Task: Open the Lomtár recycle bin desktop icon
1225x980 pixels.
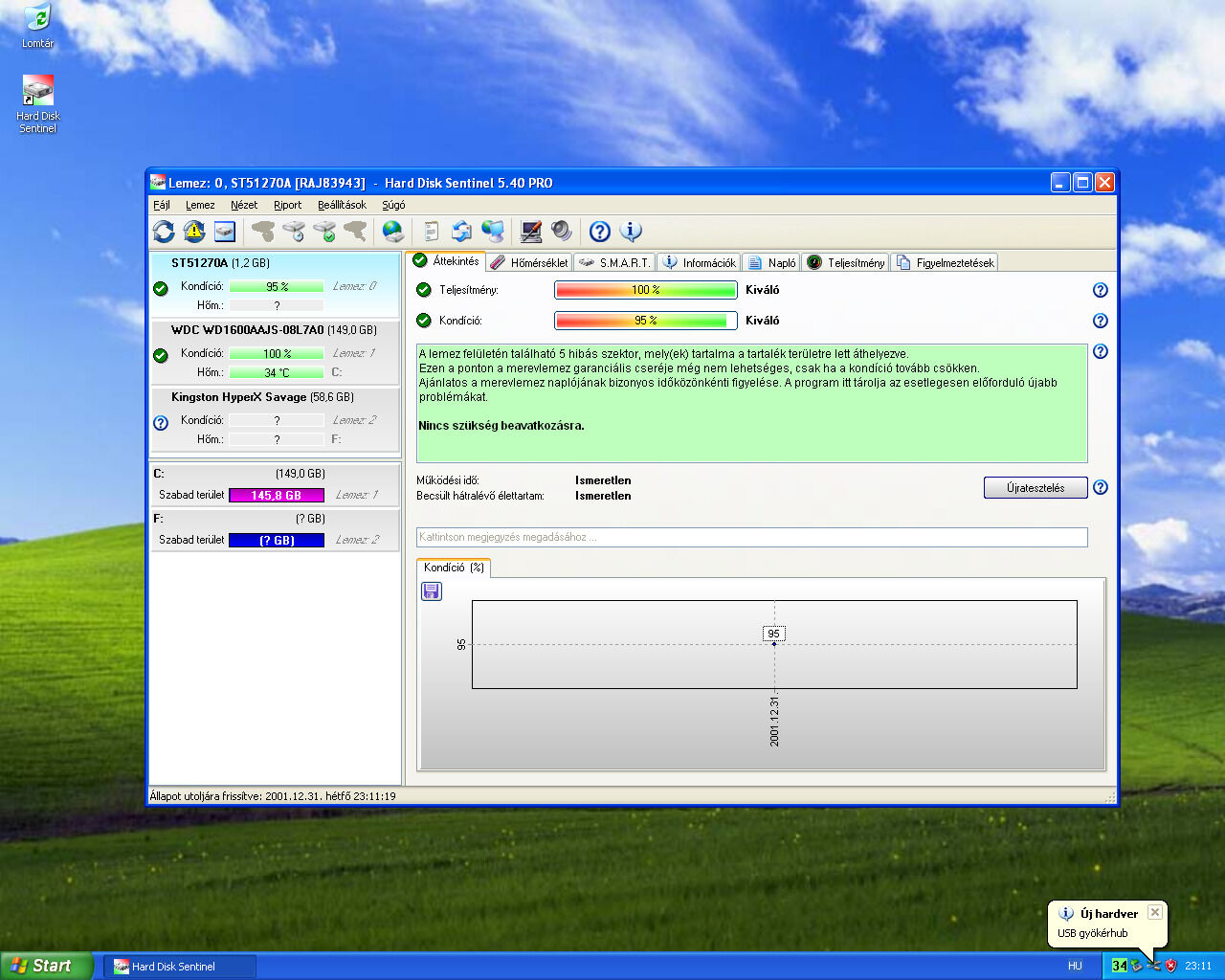Action: (x=37, y=26)
